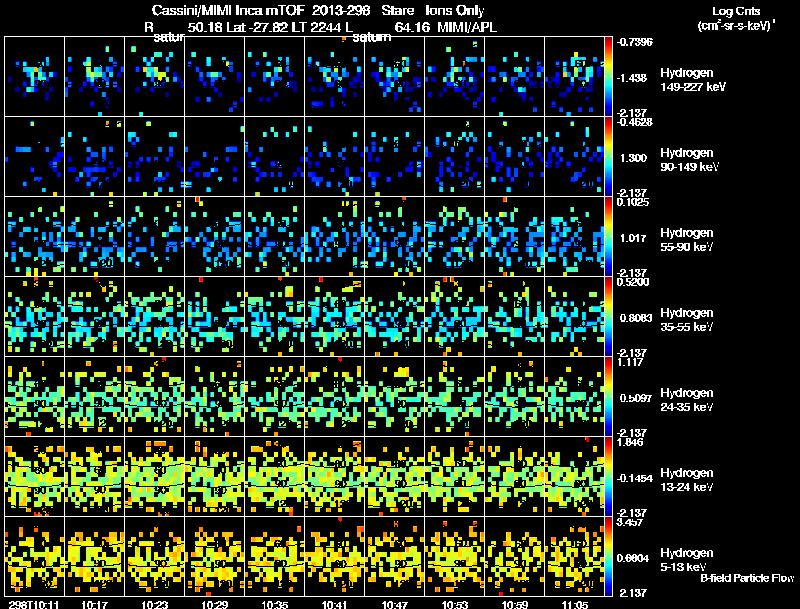Click the "-1.438" color scale value
800x609 pixels.
[632, 78]
